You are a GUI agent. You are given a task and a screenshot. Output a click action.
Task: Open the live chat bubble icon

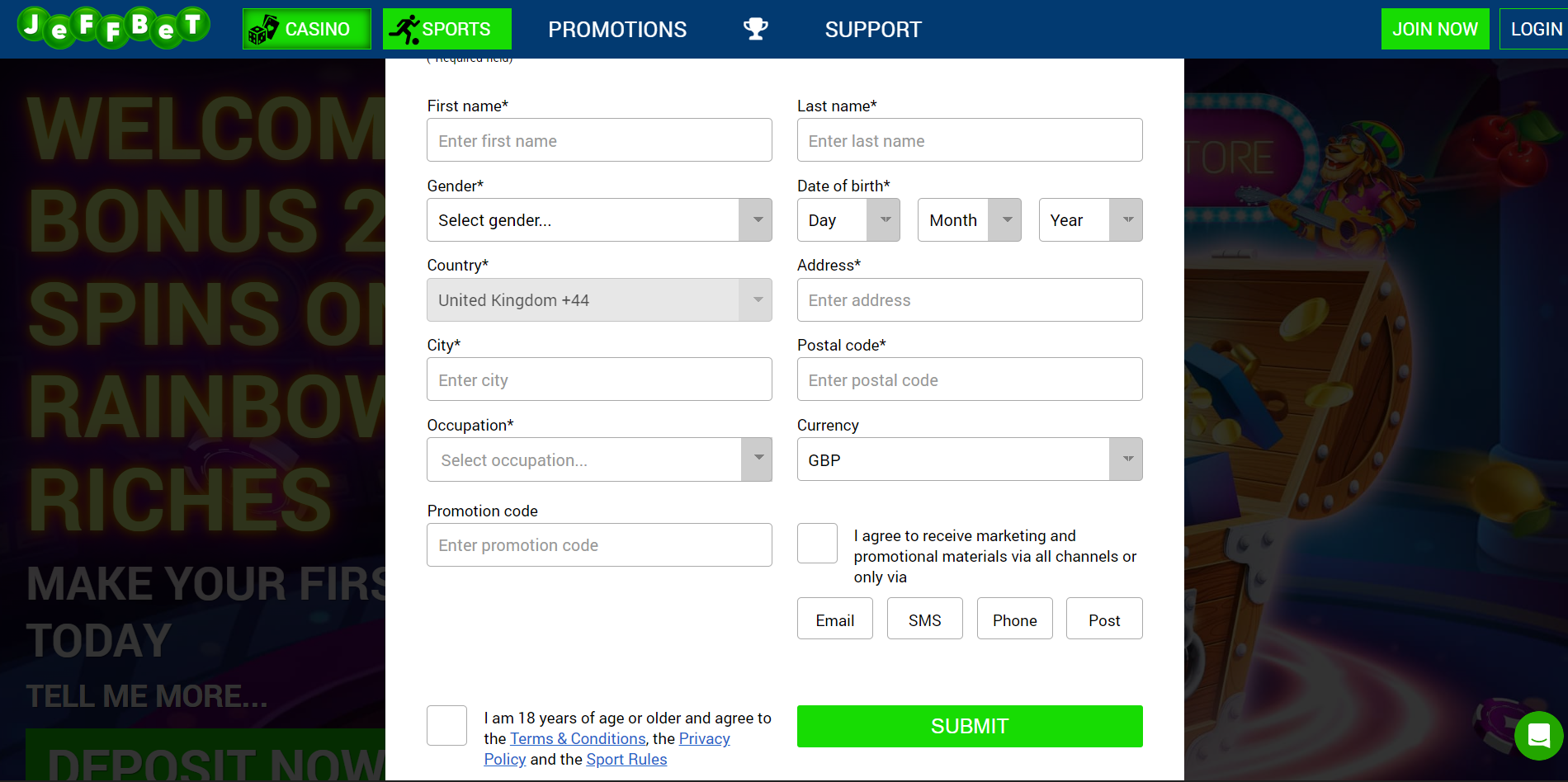coord(1539,735)
